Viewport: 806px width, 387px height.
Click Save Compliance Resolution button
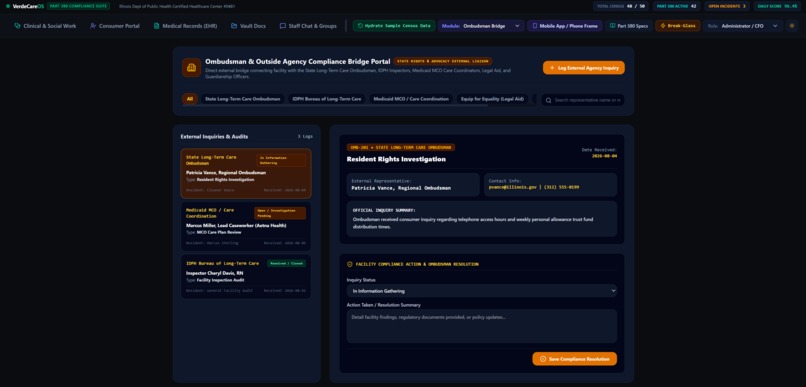pyautogui.click(x=574, y=359)
